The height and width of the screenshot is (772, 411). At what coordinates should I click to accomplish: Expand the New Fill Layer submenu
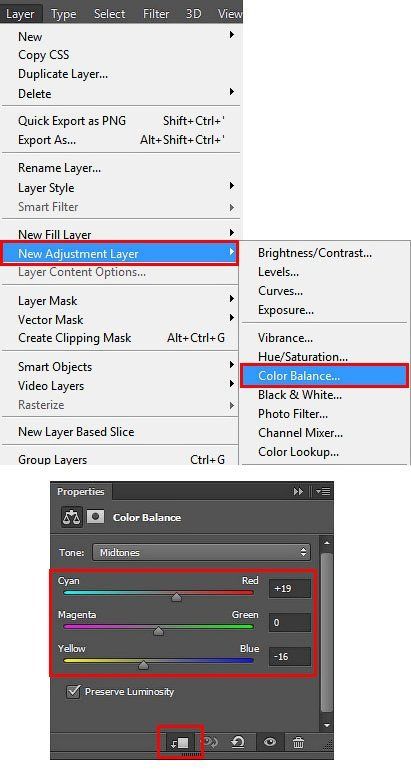point(231,232)
